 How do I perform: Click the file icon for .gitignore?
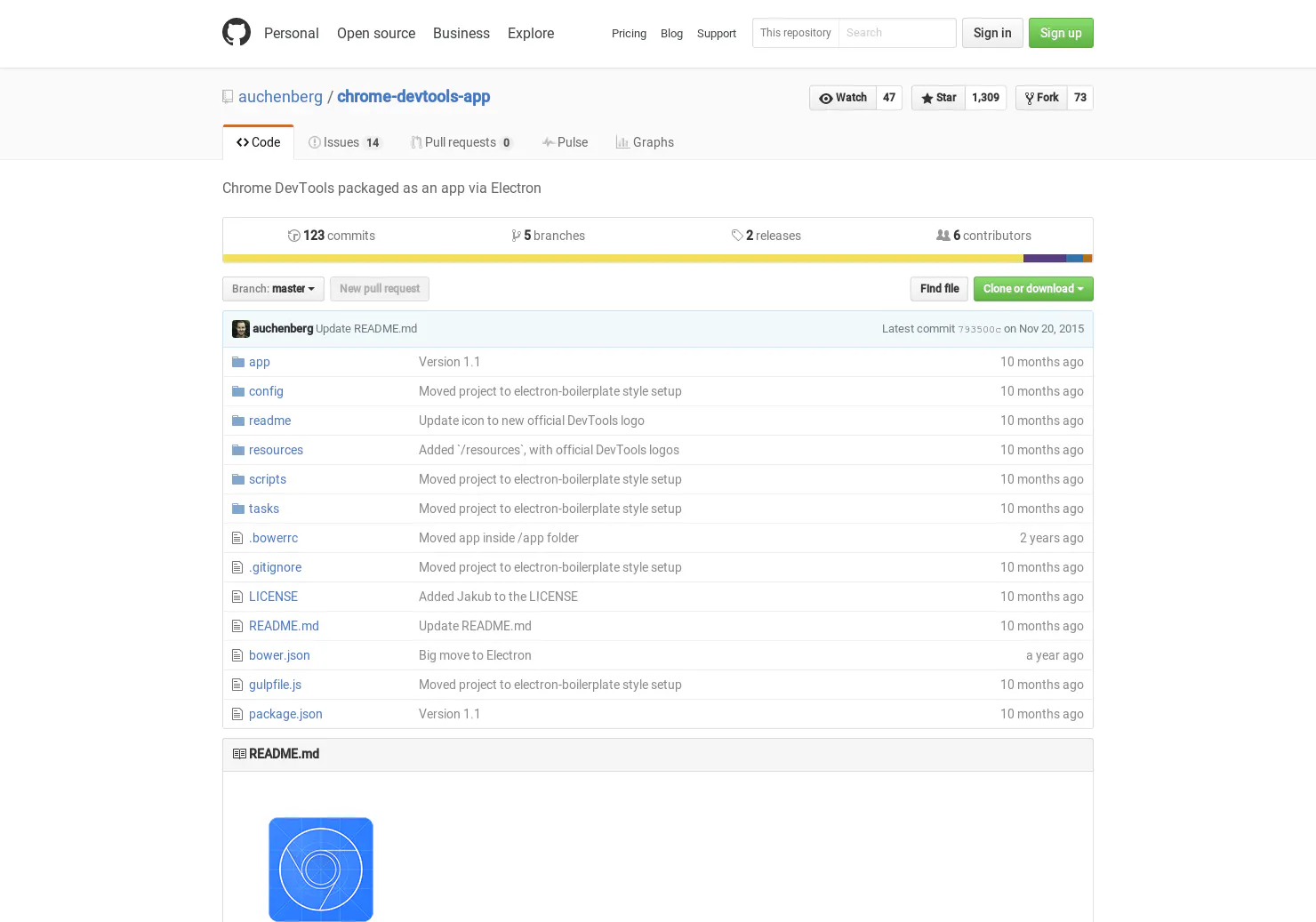click(x=237, y=567)
